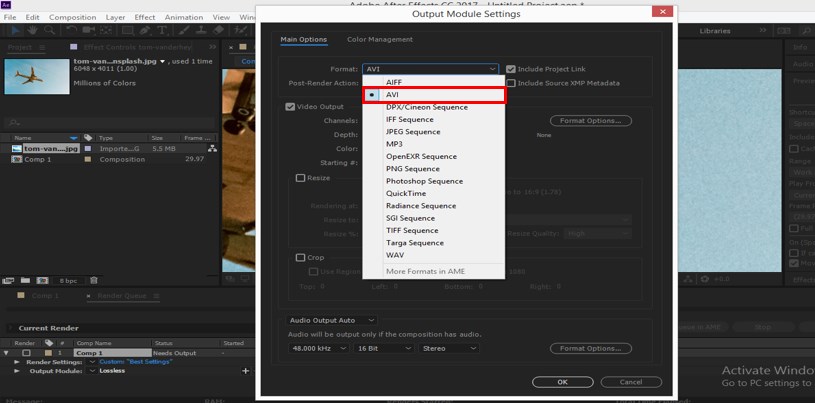Select the Comp 1 item in Project panel

click(x=38, y=160)
